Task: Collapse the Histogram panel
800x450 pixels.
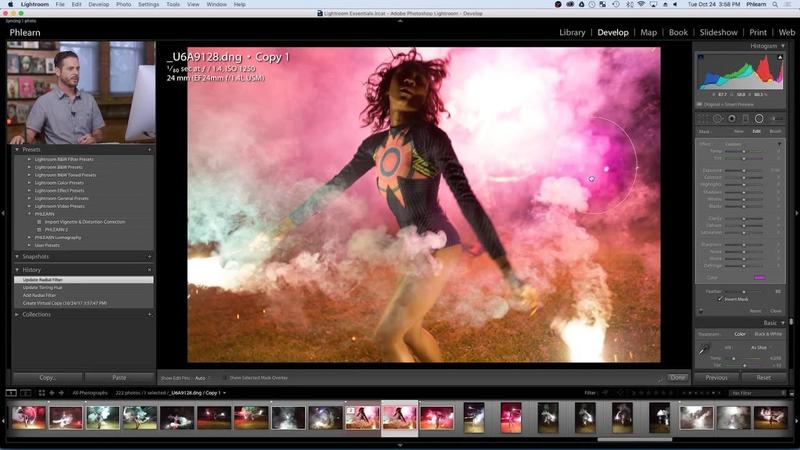Action: (783, 46)
